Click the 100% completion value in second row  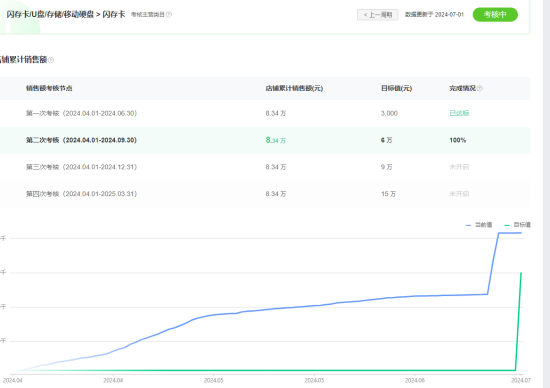pyautogui.click(x=458, y=140)
